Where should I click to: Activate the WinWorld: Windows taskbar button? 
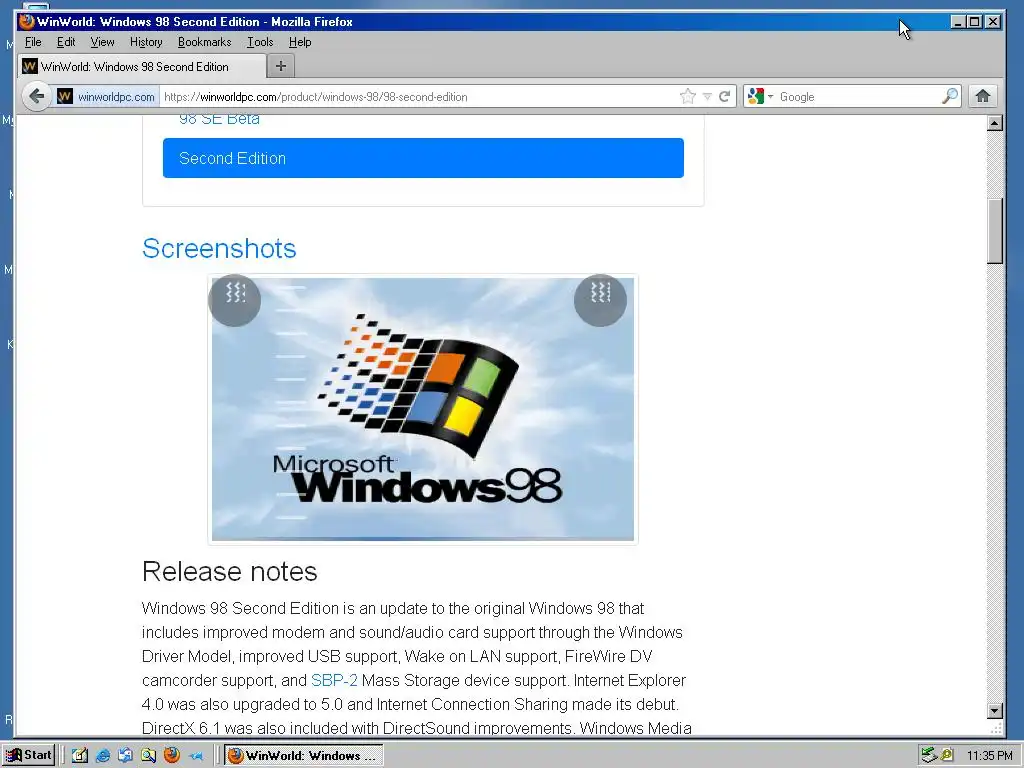coord(304,756)
